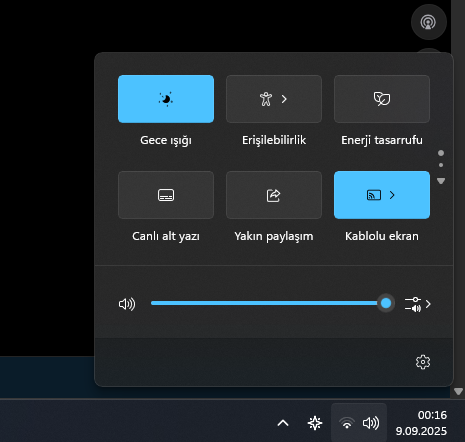Click the down arrow of the window scrollbar
Screen dimensions: 465x442
click(458, 391)
